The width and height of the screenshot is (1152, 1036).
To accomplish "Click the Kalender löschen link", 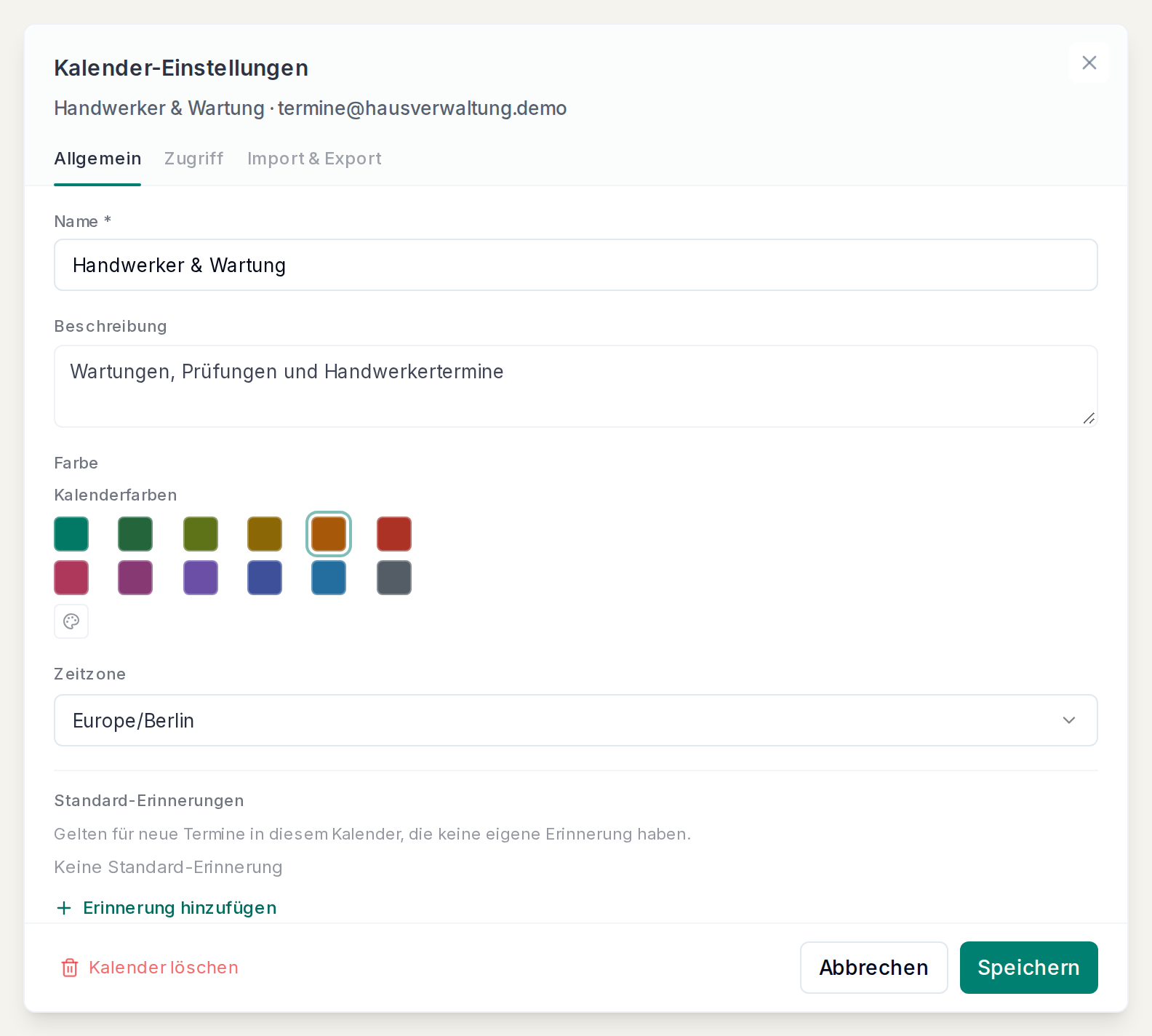I will point(164,968).
